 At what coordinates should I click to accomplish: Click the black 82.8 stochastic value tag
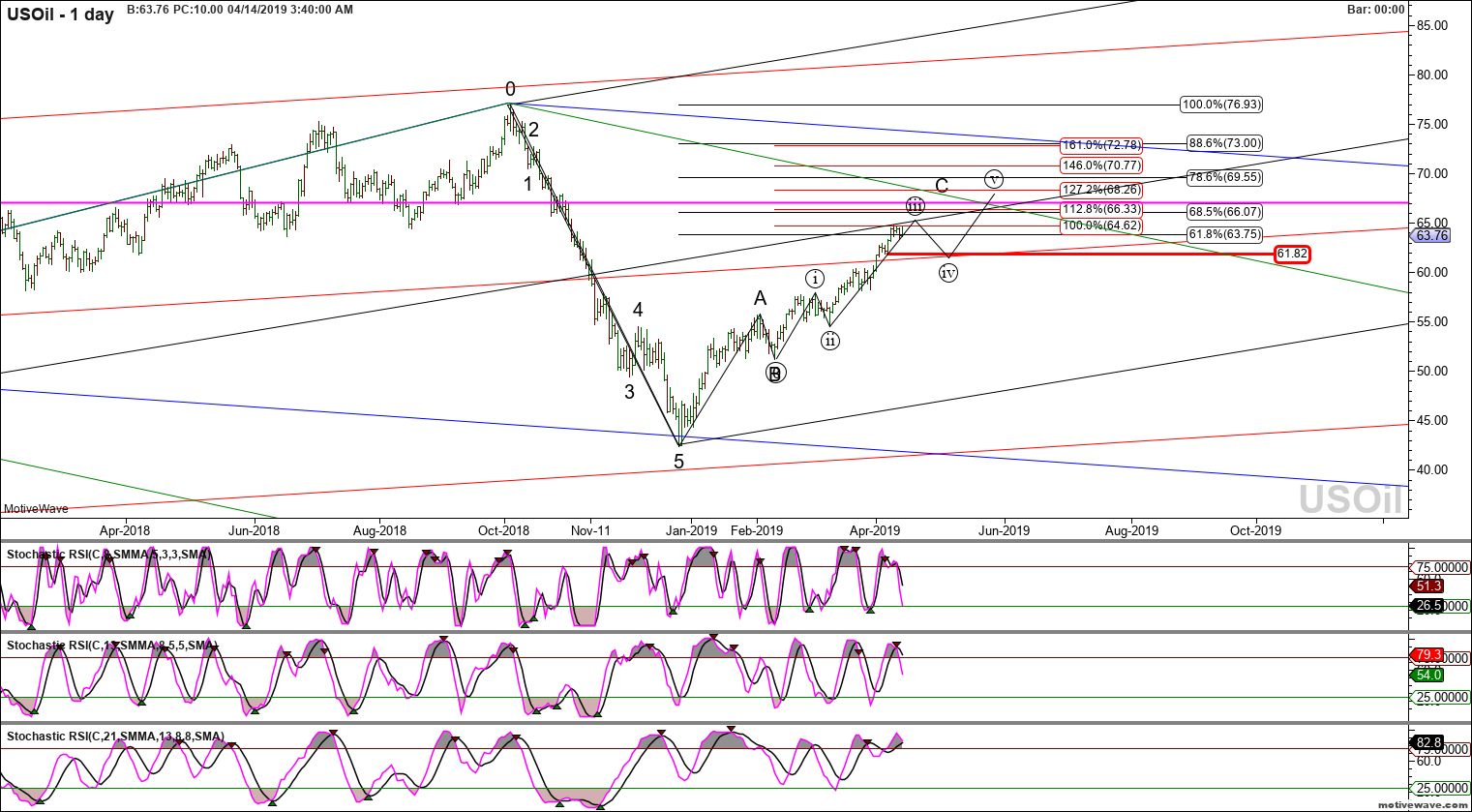(x=1428, y=742)
